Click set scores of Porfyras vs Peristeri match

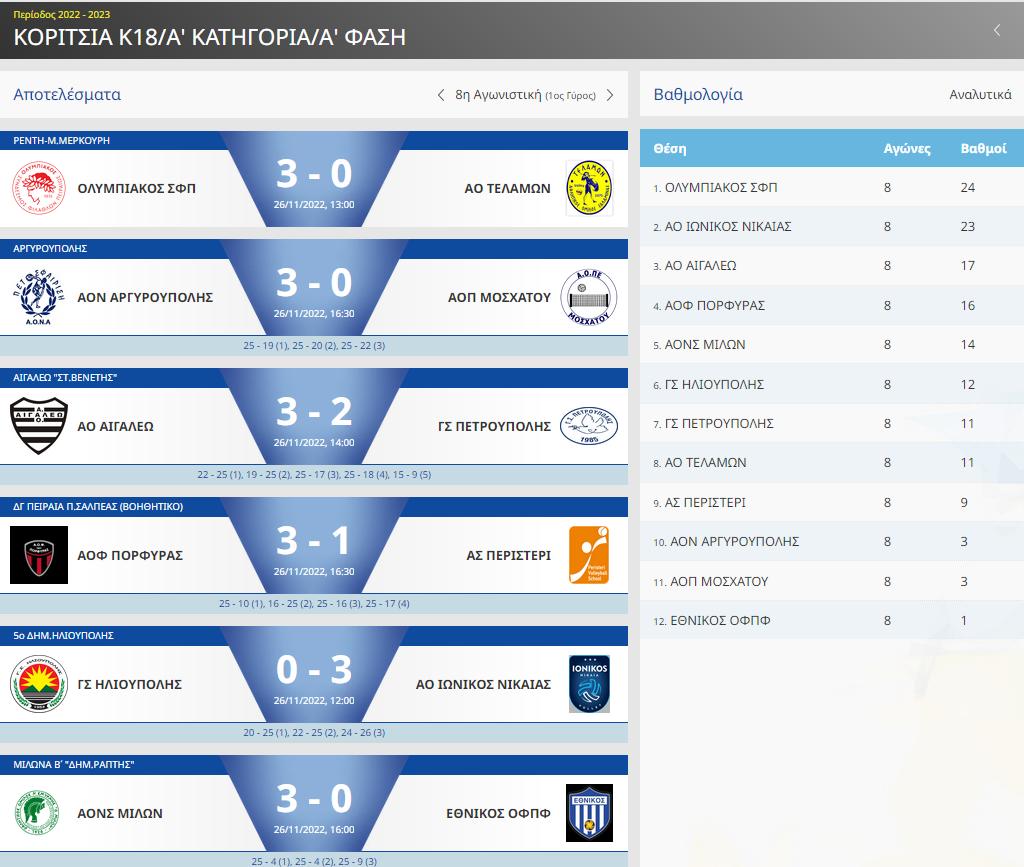[314, 604]
